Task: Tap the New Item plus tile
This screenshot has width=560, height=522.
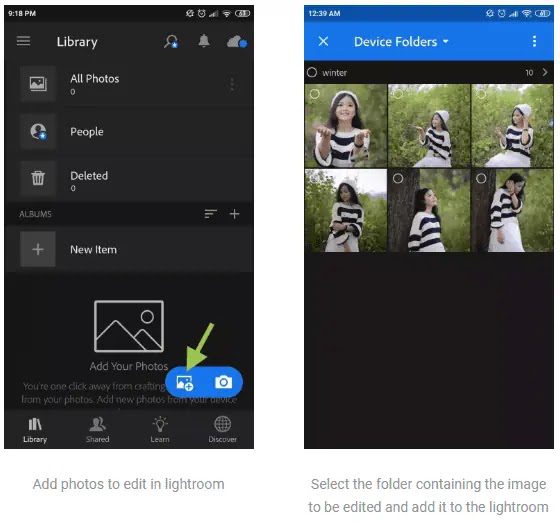Action: point(38,249)
